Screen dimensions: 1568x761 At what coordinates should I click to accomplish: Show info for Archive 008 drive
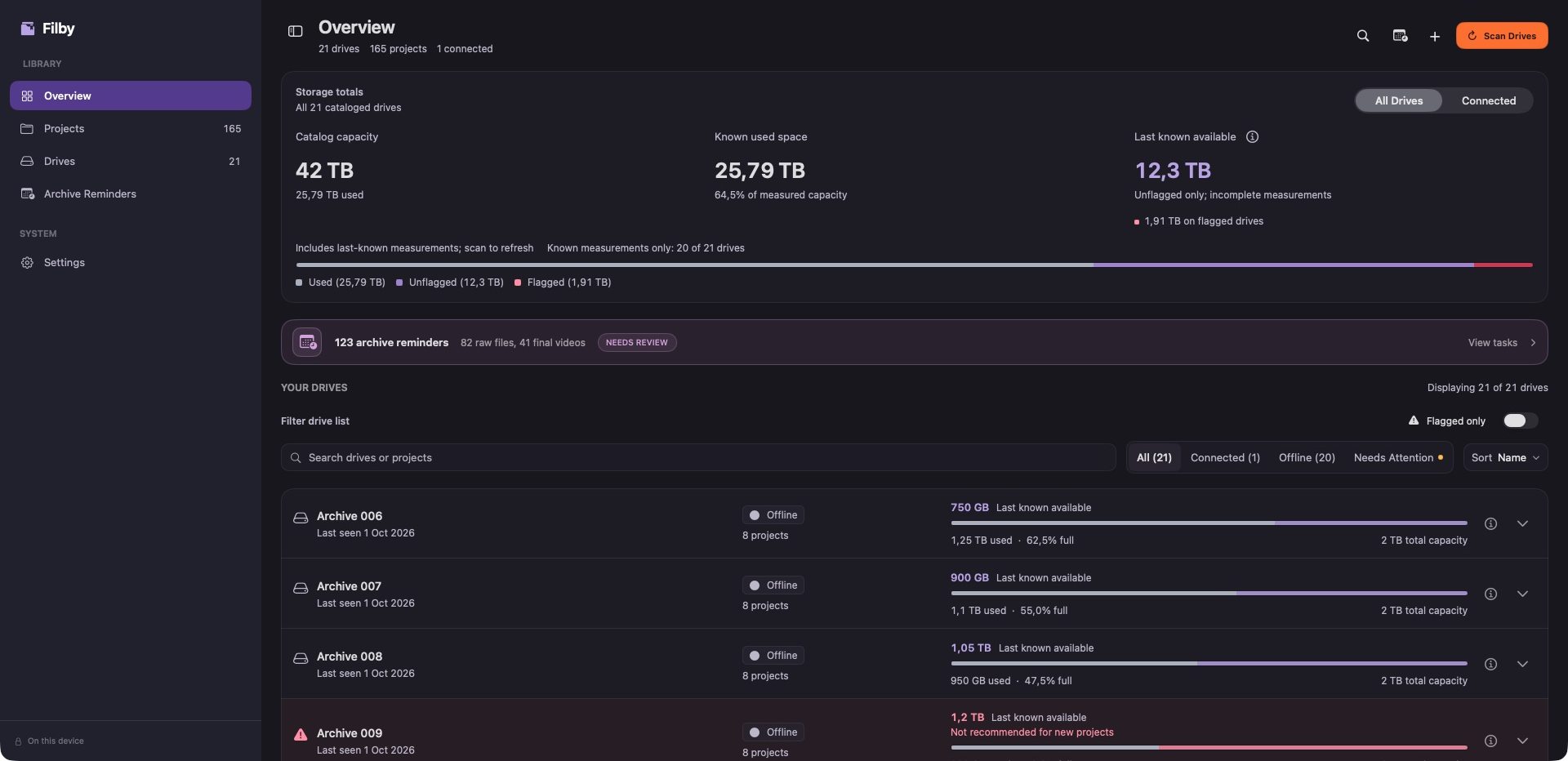coord(1490,664)
